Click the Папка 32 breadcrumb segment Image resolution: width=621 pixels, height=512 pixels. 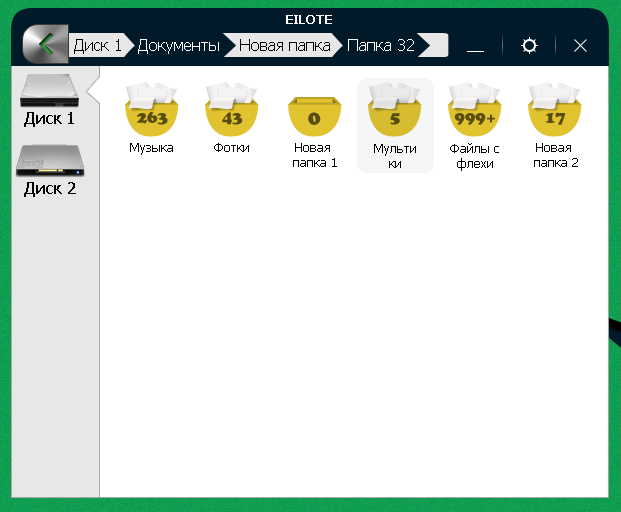(x=380, y=46)
